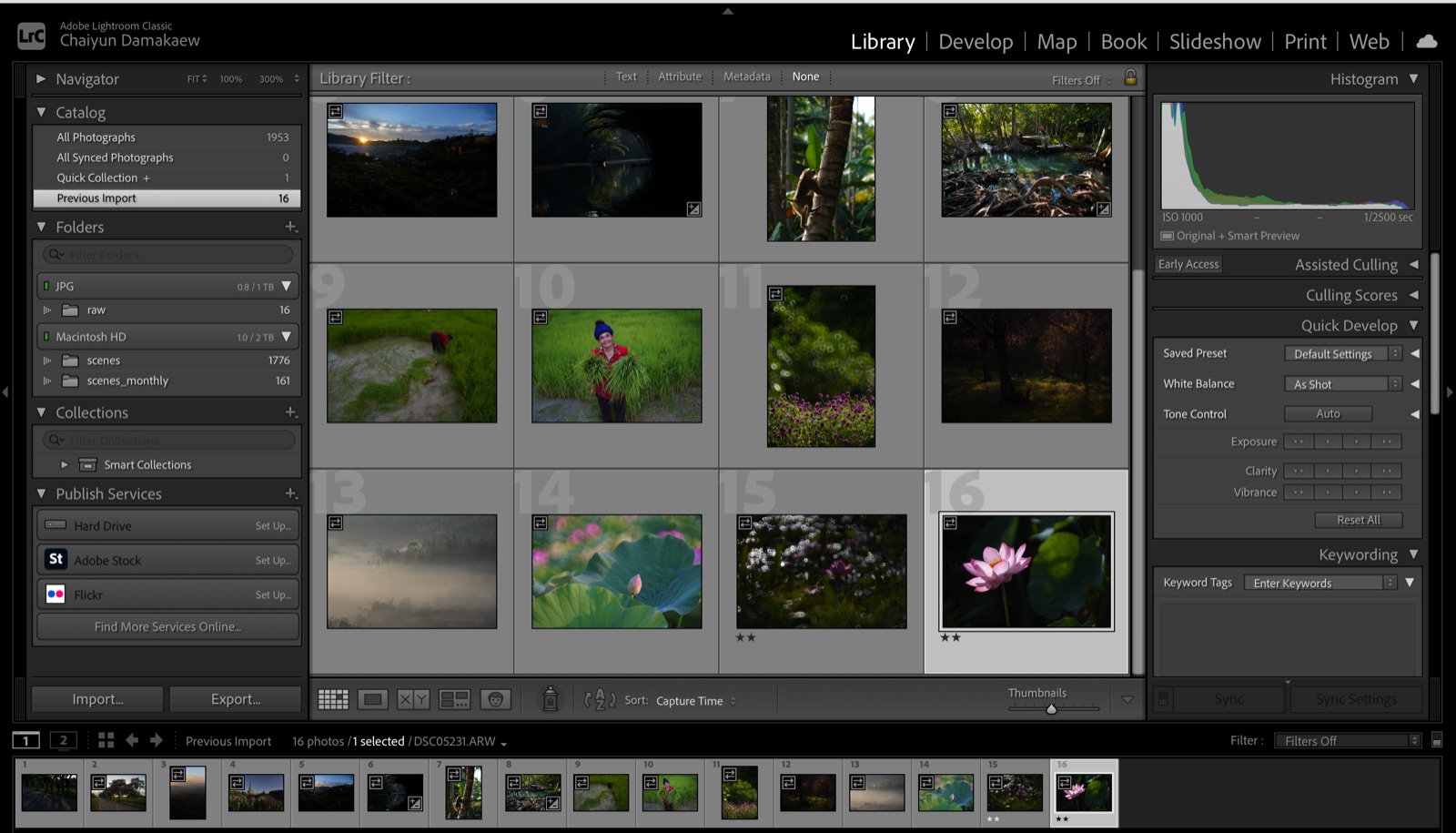Add a publish service with the plus icon

click(x=290, y=493)
